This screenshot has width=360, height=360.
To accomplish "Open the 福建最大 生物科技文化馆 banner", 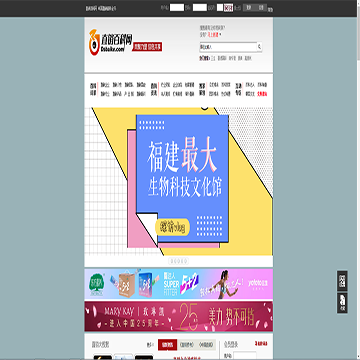I will coord(179,182).
